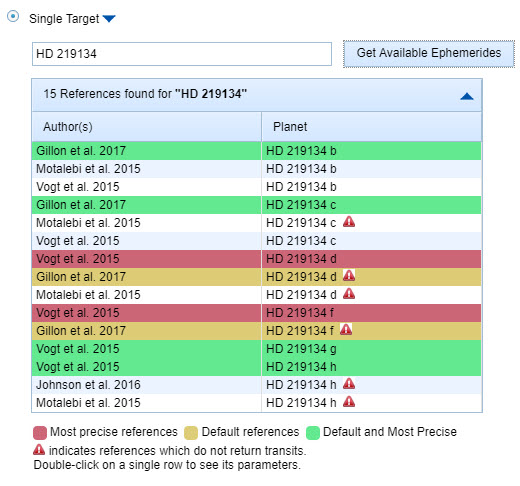
Task: Click warning icon on Motalebi HD 219134 c row
Action: tap(349, 221)
